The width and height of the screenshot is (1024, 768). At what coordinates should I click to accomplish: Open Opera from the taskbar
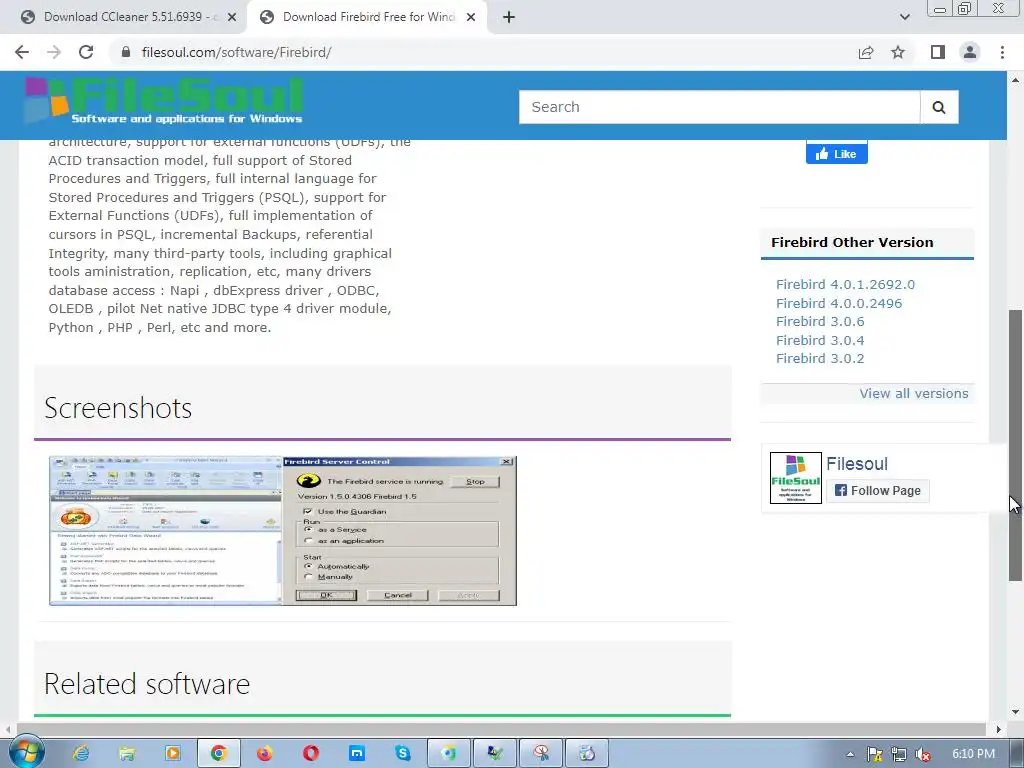click(311, 754)
